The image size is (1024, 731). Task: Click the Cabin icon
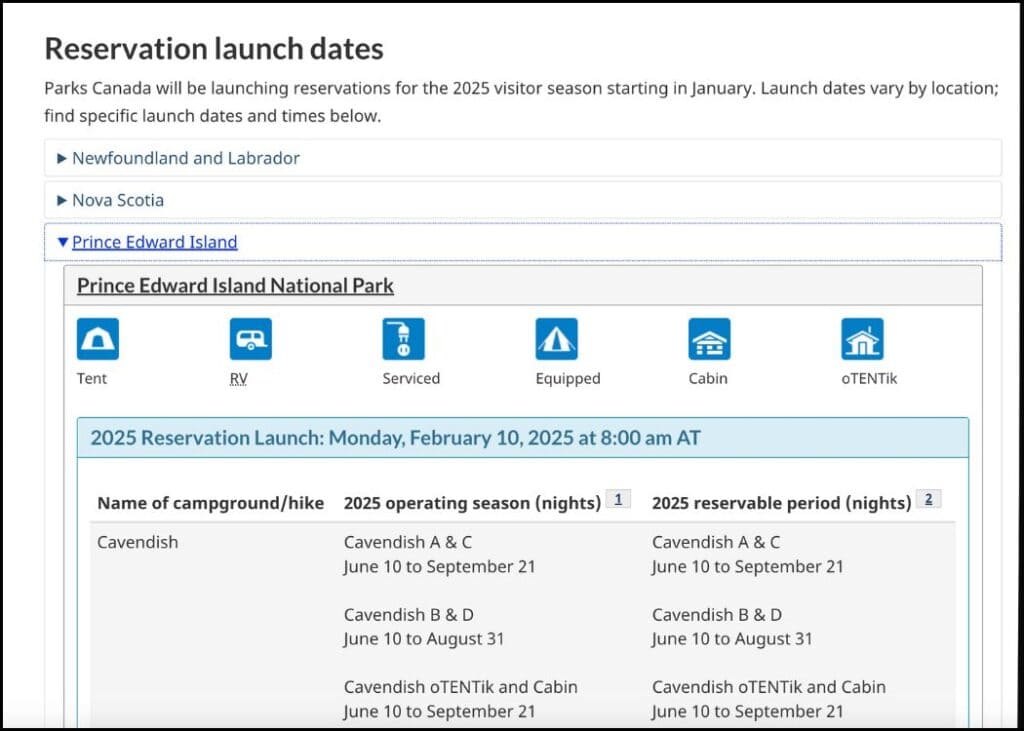click(709, 339)
